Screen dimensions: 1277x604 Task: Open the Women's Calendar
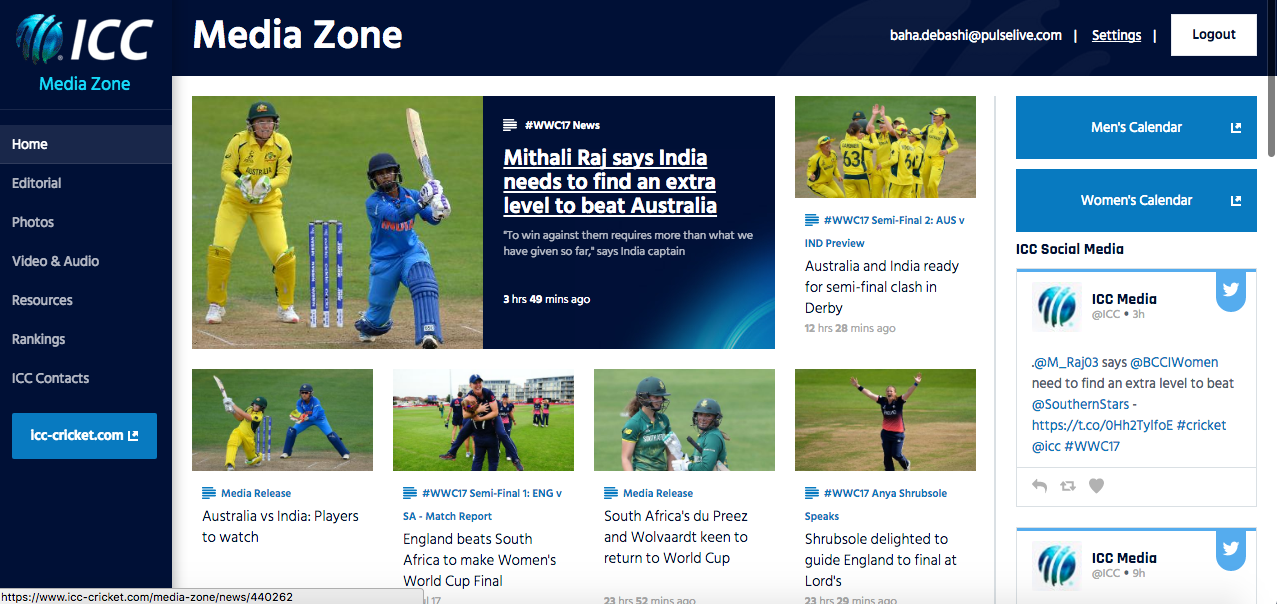pos(1136,200)
